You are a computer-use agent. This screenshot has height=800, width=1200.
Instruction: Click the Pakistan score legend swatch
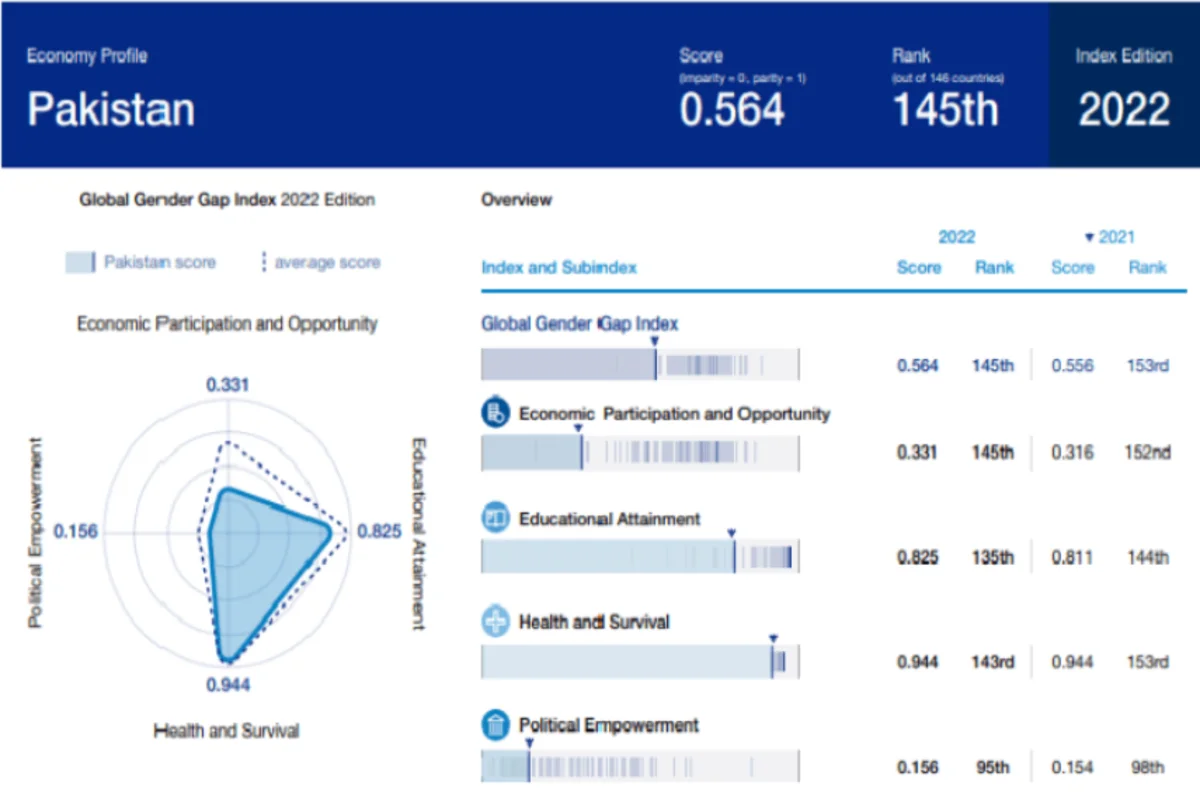point(79,263)
